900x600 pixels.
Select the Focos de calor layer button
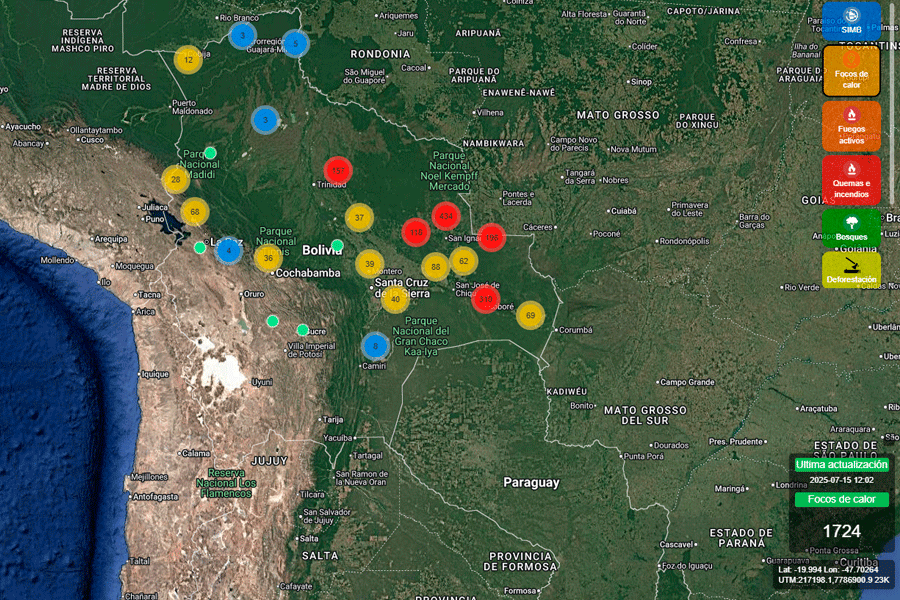(851, 71)
